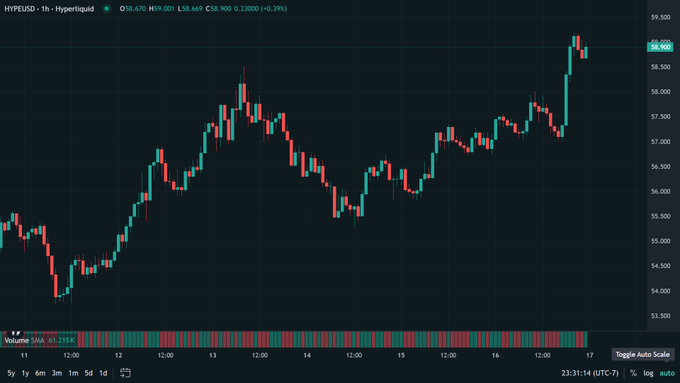Toggle auto scale mode

[667, 373]
